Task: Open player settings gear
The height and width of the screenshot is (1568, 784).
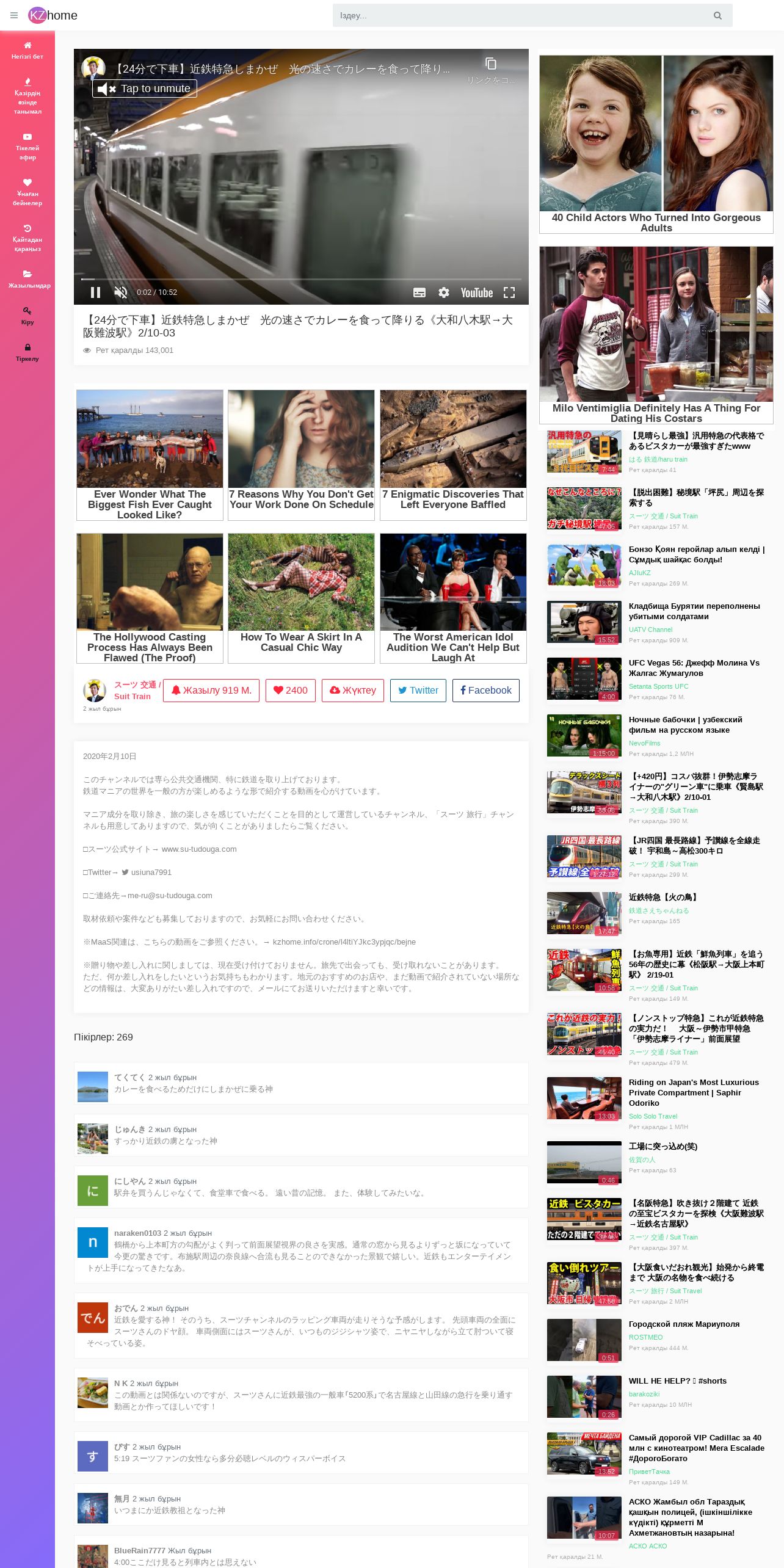Action: click(444, 292)
